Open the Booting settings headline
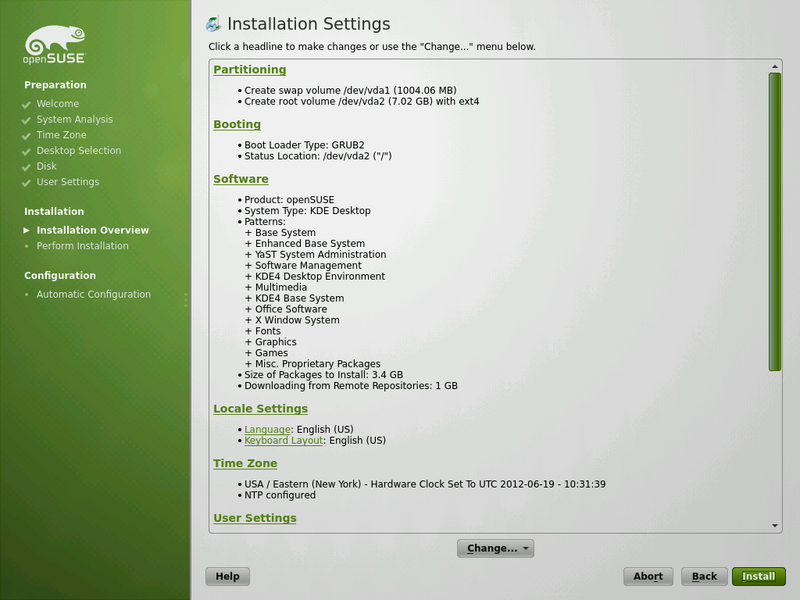Viewport: 800px width, 600px height. tap(237, 124)
